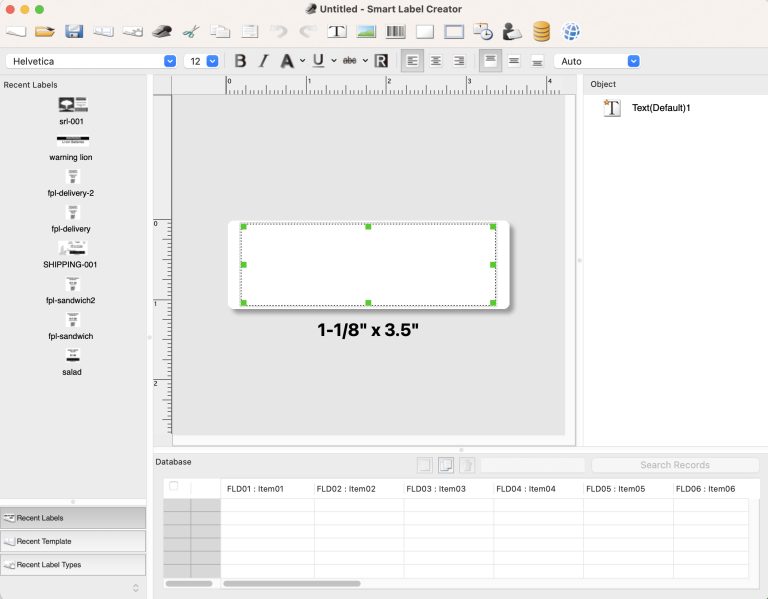This screenshot has height=599, width=768.
Task: Open the font size 12 dropdown
Action: [212, 61]
